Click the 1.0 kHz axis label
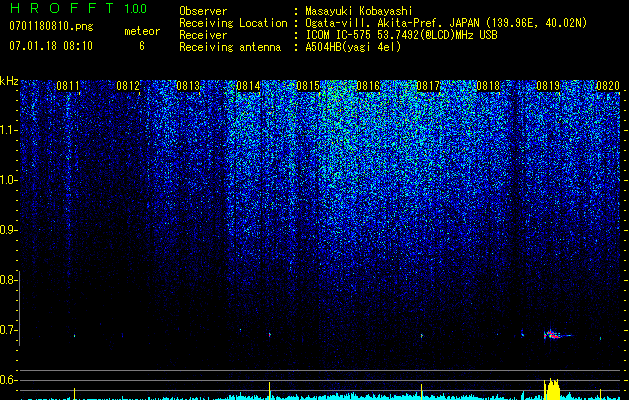This screenshot has width=629, height=400. 9,180
